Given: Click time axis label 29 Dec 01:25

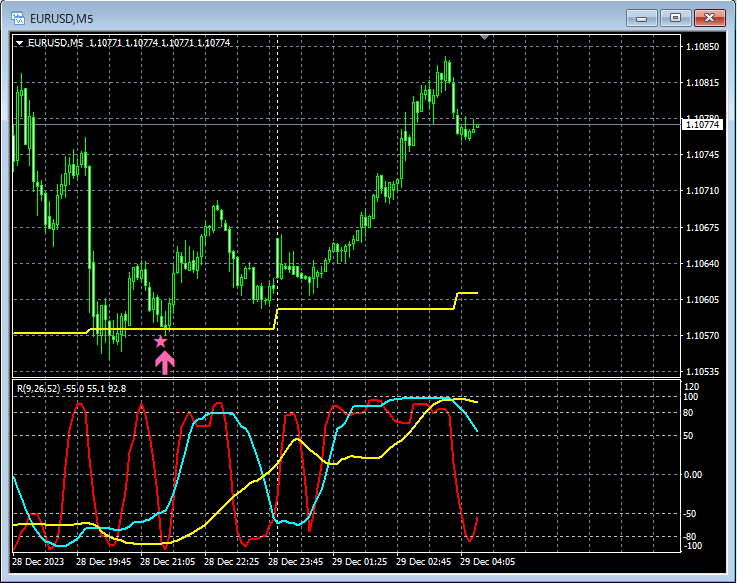Looking at the screenshot, I should [360, 562].
